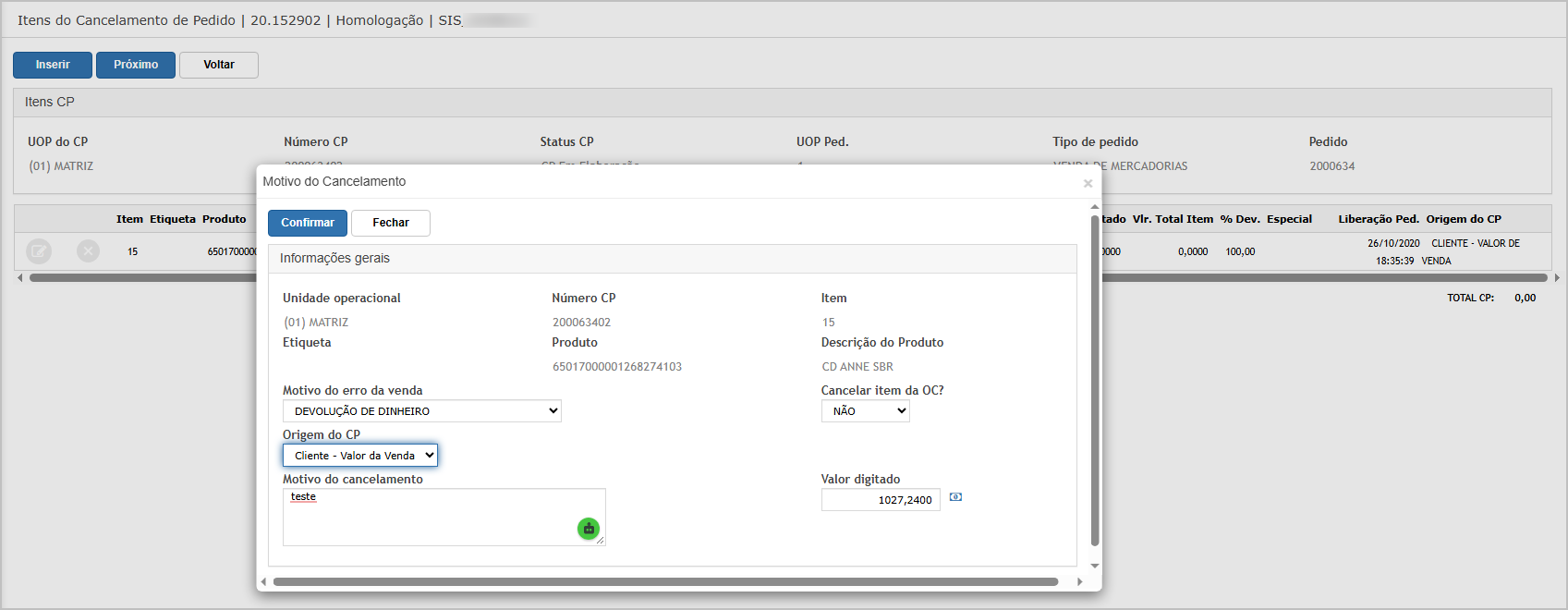
Task: Click the Pedido value 2000634
Action: click(x=1331, y=166)
